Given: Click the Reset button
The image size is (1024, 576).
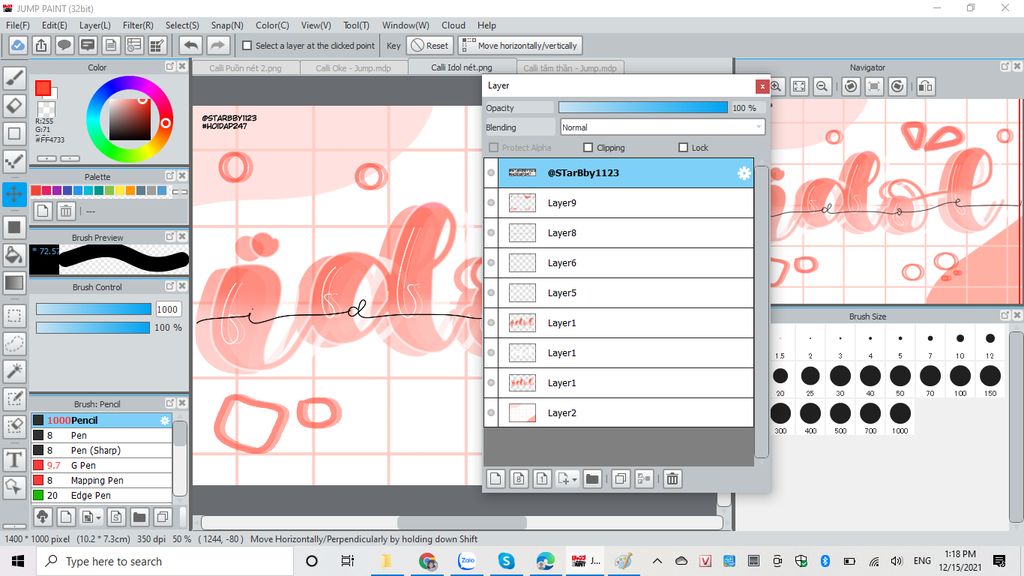Looking at the screenshot, I should click(x=430, y=46).
